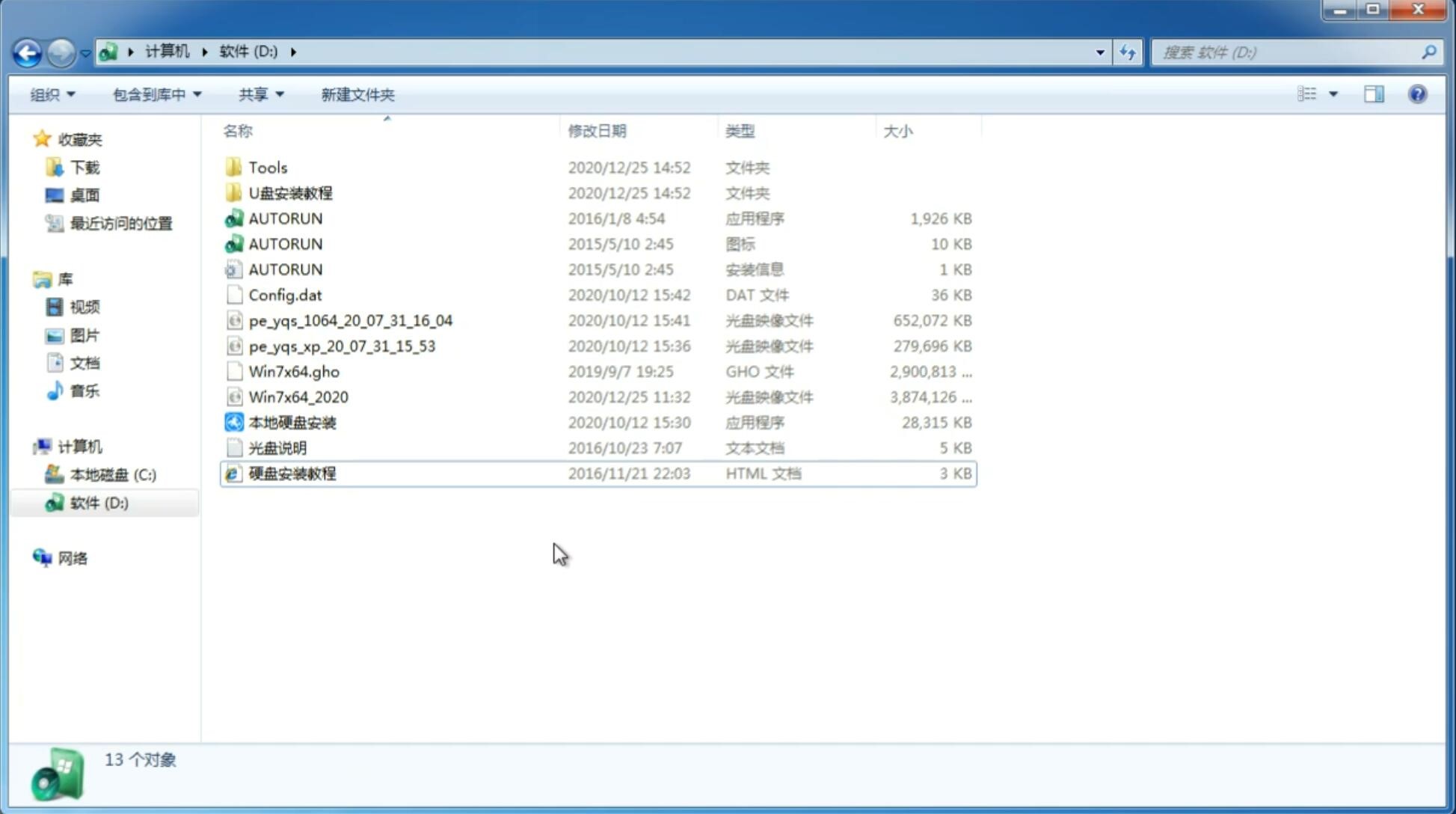Open Win7x64_2020 ISO image file
The image size is (1456, 814).
(298, 397)
